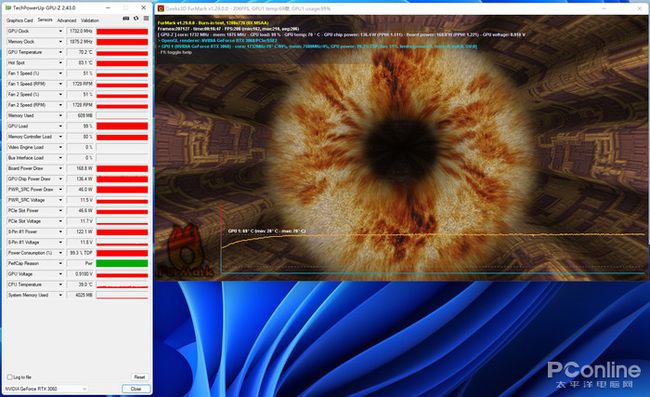Expand the PCIe Slot Voltage dropdown

pyautogui.click(x=61, y=221)
